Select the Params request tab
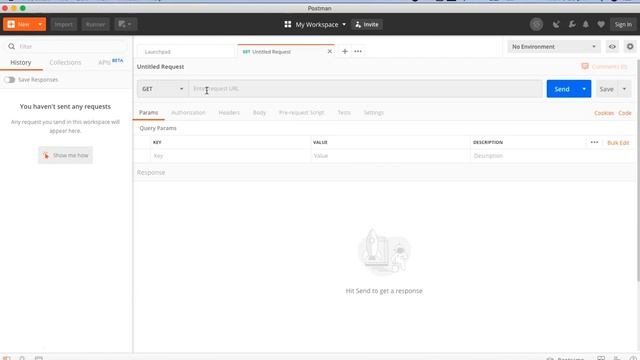The width and height of the screenshot is (640, 360). (149, 113)
